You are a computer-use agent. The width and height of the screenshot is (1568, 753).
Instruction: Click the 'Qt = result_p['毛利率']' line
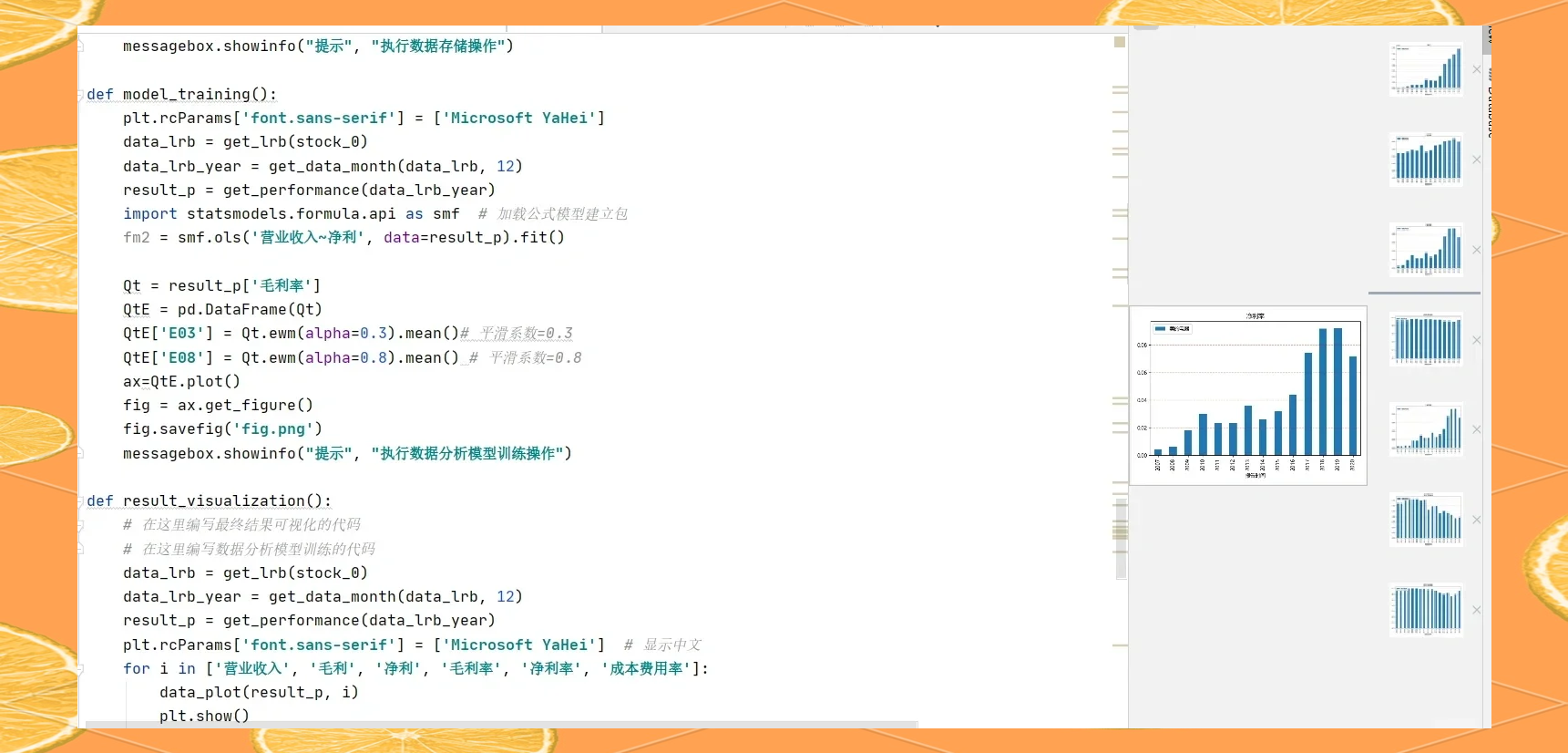click(x=222, y=285)
